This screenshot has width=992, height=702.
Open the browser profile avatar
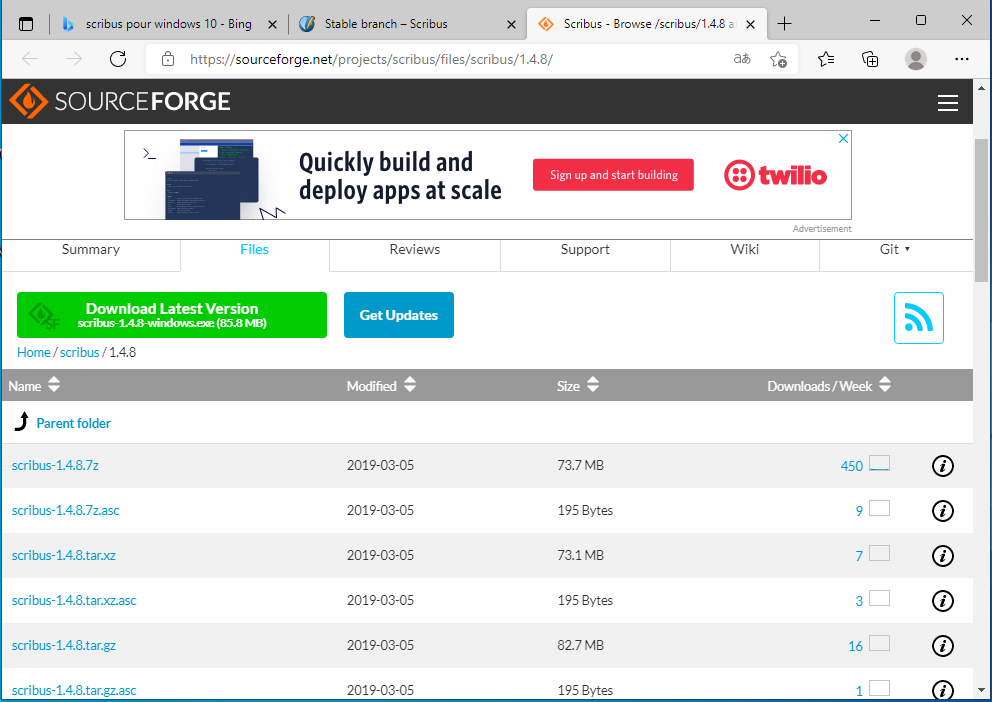pyautogui.click(x=915, y=59)
